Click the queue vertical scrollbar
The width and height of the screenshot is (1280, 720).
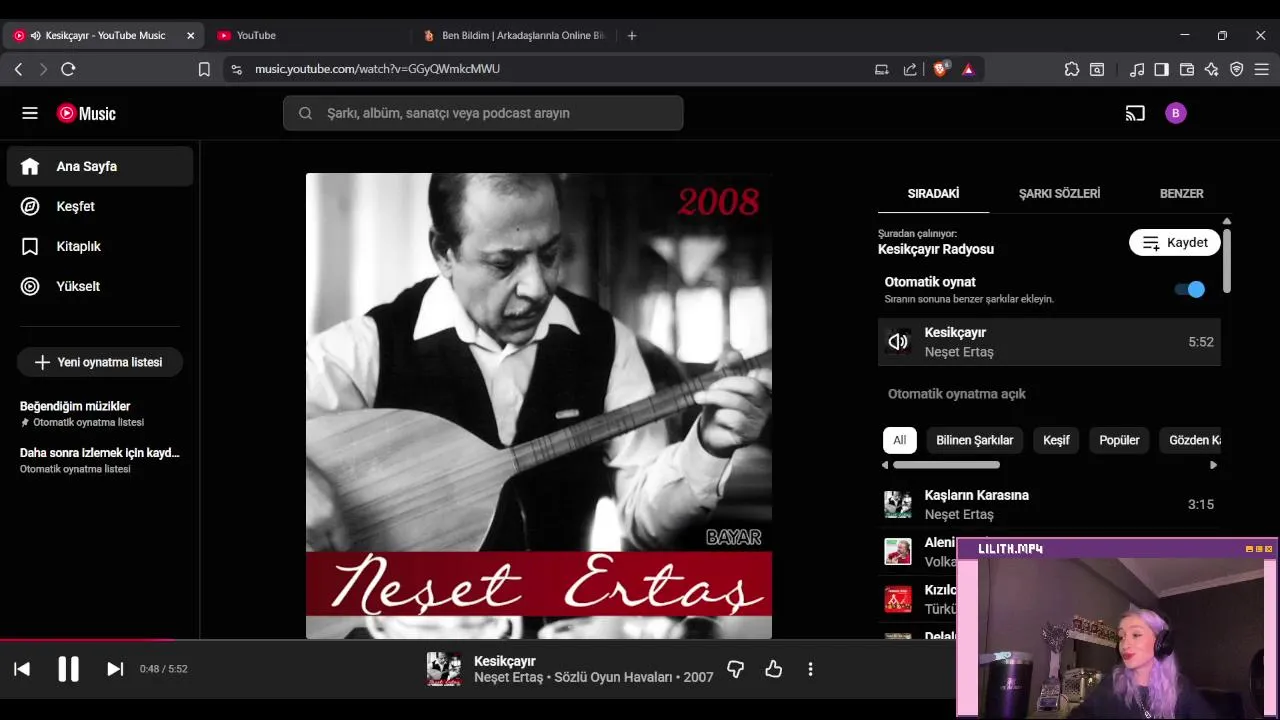coord(1226,260)
